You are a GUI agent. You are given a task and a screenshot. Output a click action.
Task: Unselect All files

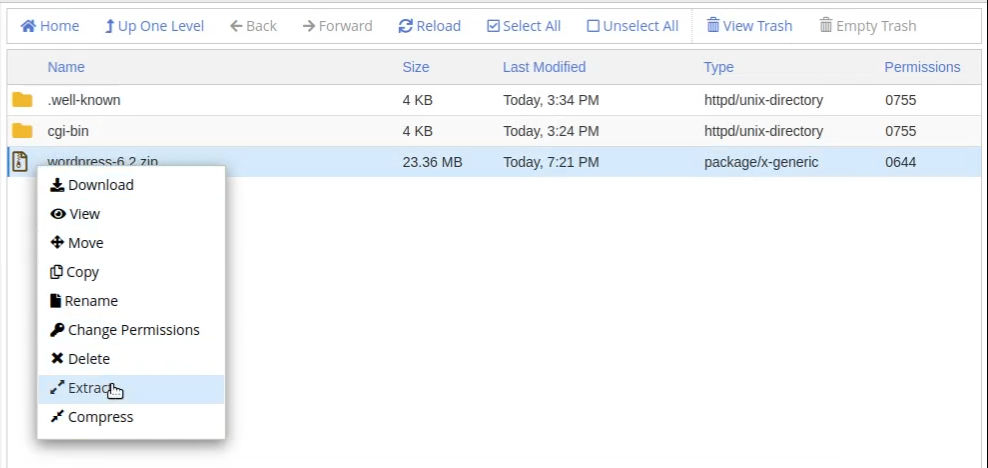tap(633, 26)
